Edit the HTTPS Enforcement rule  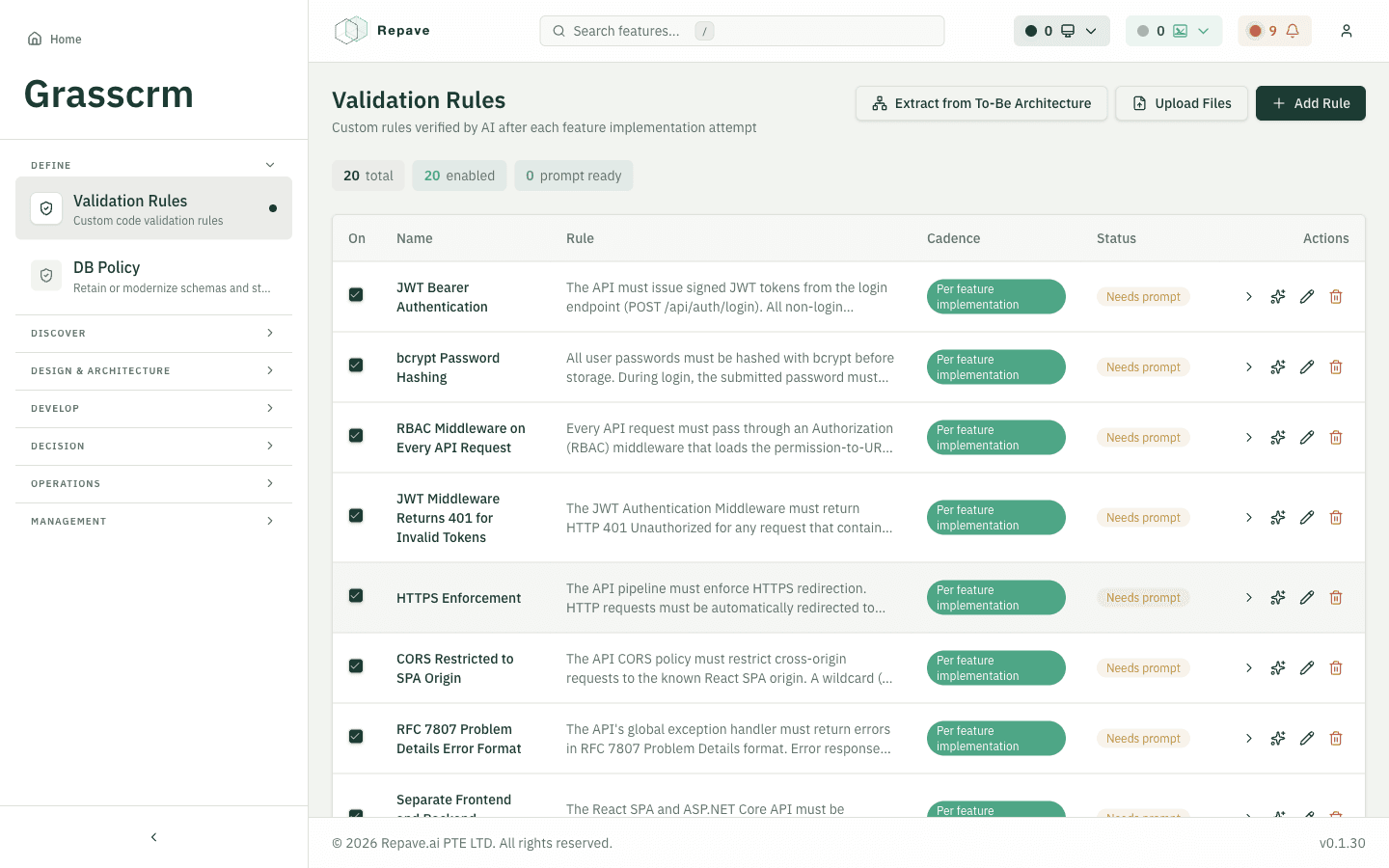1307,598
